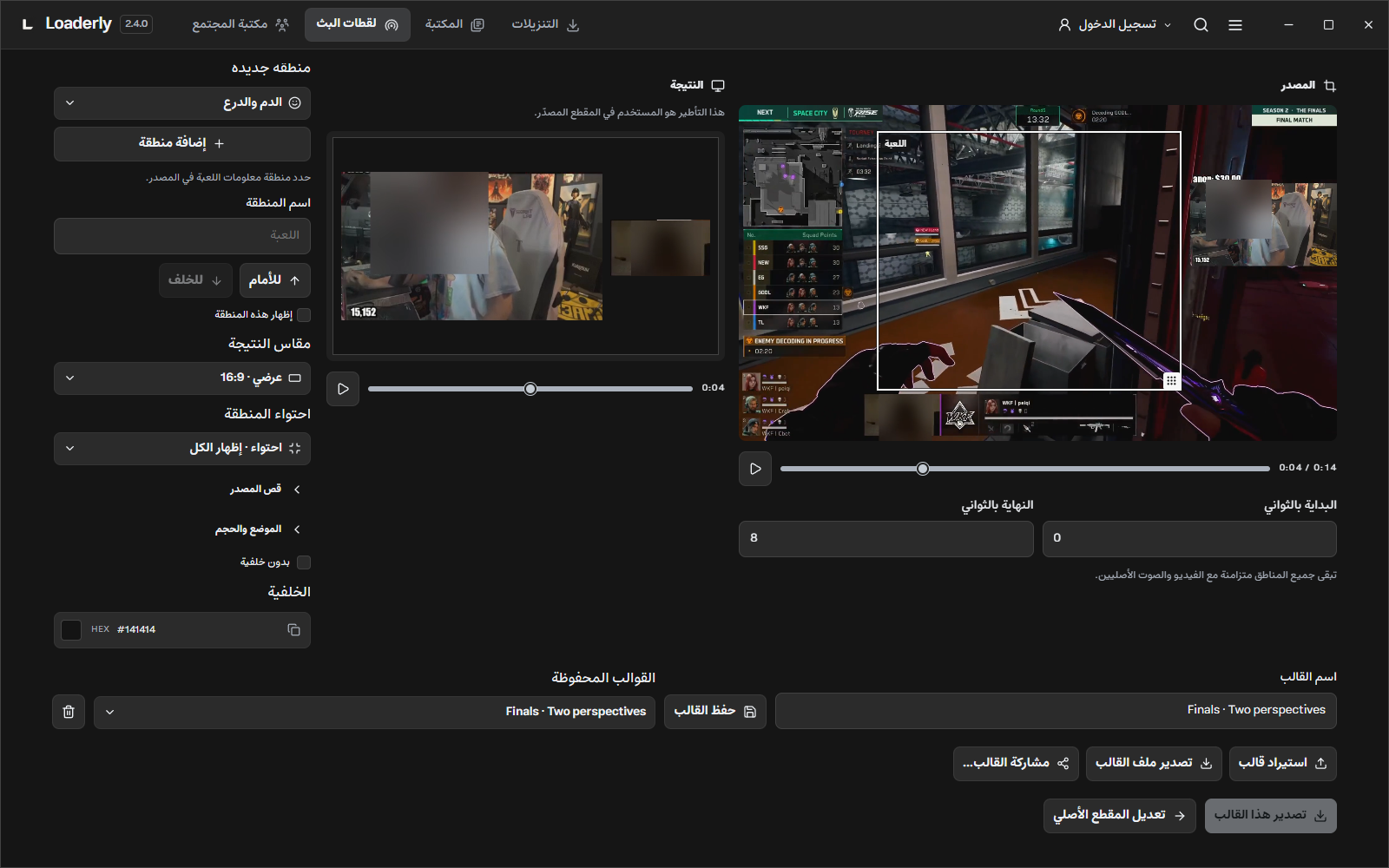Open the عرضي 16:9 output size dropdown
Image resolution: width=1389 pixels, height=868 pixels.
tap(182, 378)
